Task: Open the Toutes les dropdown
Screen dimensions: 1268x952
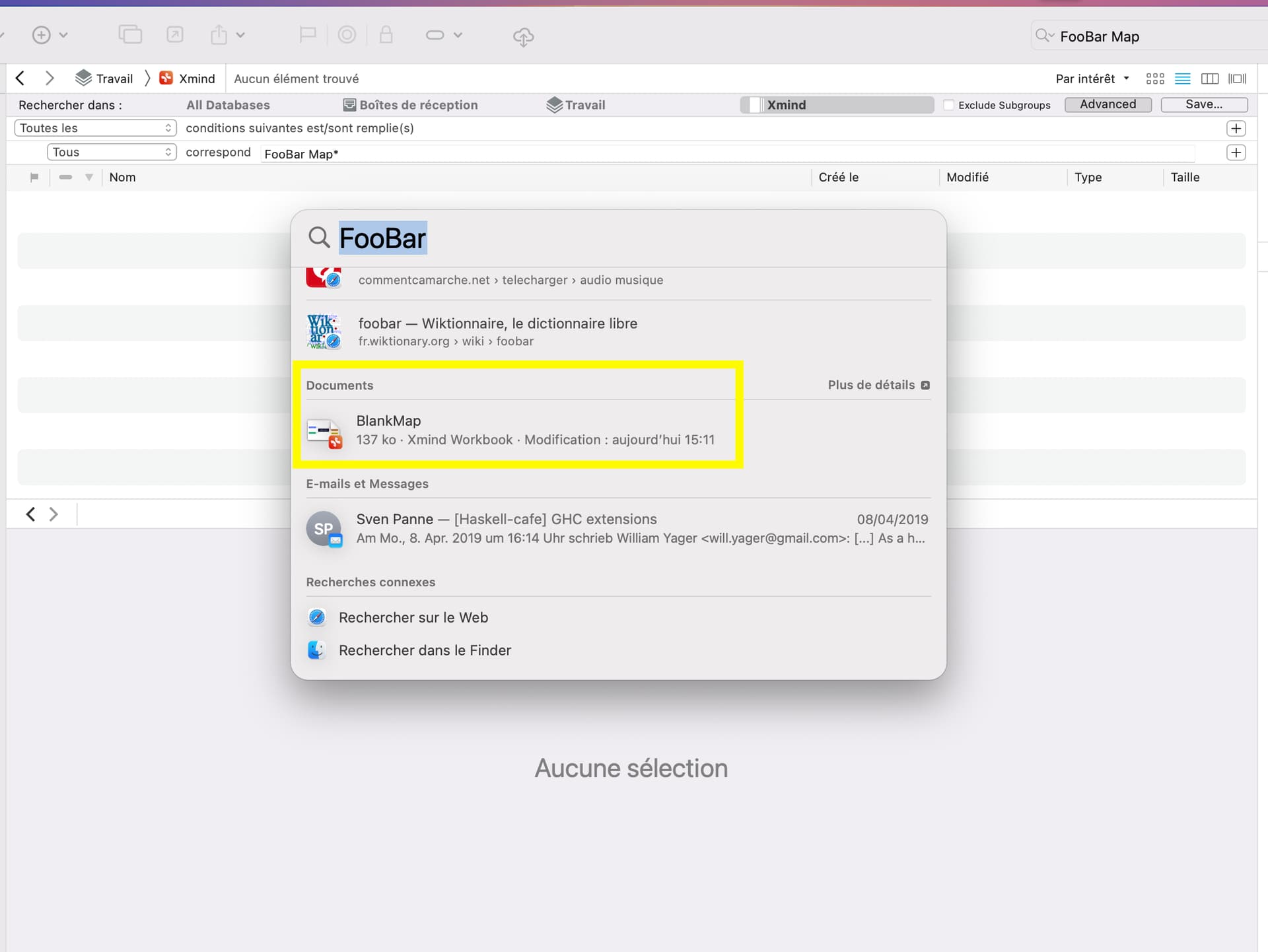Action: [x=95, y=128]
